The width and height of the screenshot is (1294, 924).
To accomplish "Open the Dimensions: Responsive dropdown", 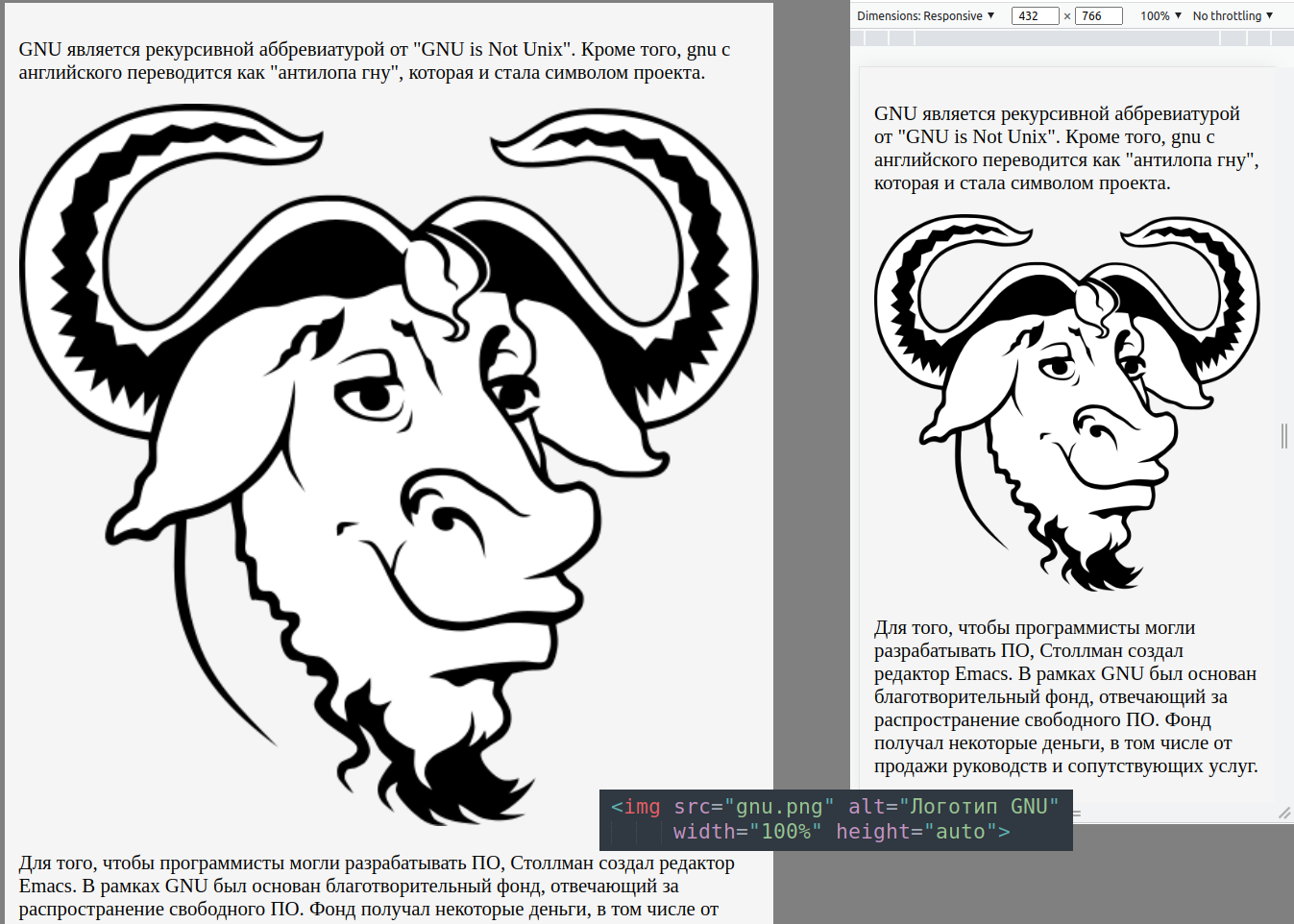I will click(925, 16).
